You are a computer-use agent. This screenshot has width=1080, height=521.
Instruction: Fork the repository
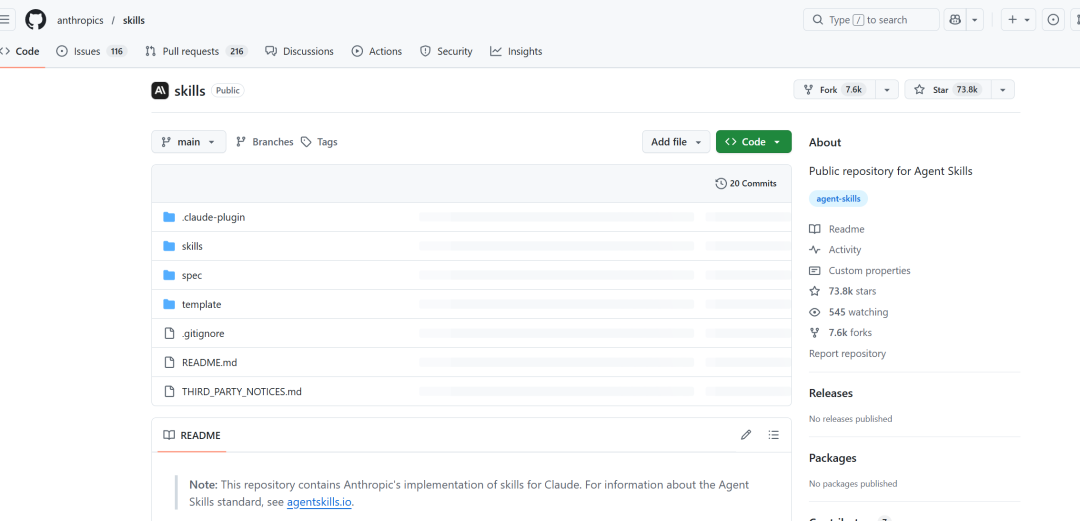tap(834, 90)
